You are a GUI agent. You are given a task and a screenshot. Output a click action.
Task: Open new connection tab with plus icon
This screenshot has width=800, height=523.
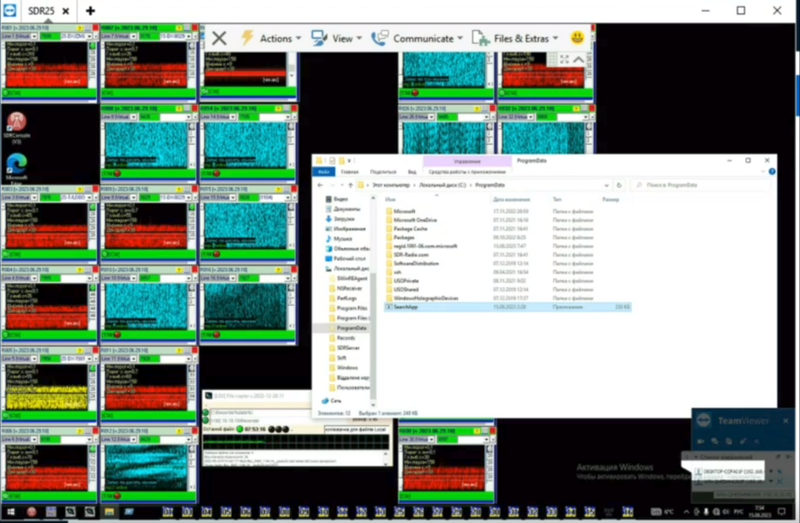[x=91, y=10]
